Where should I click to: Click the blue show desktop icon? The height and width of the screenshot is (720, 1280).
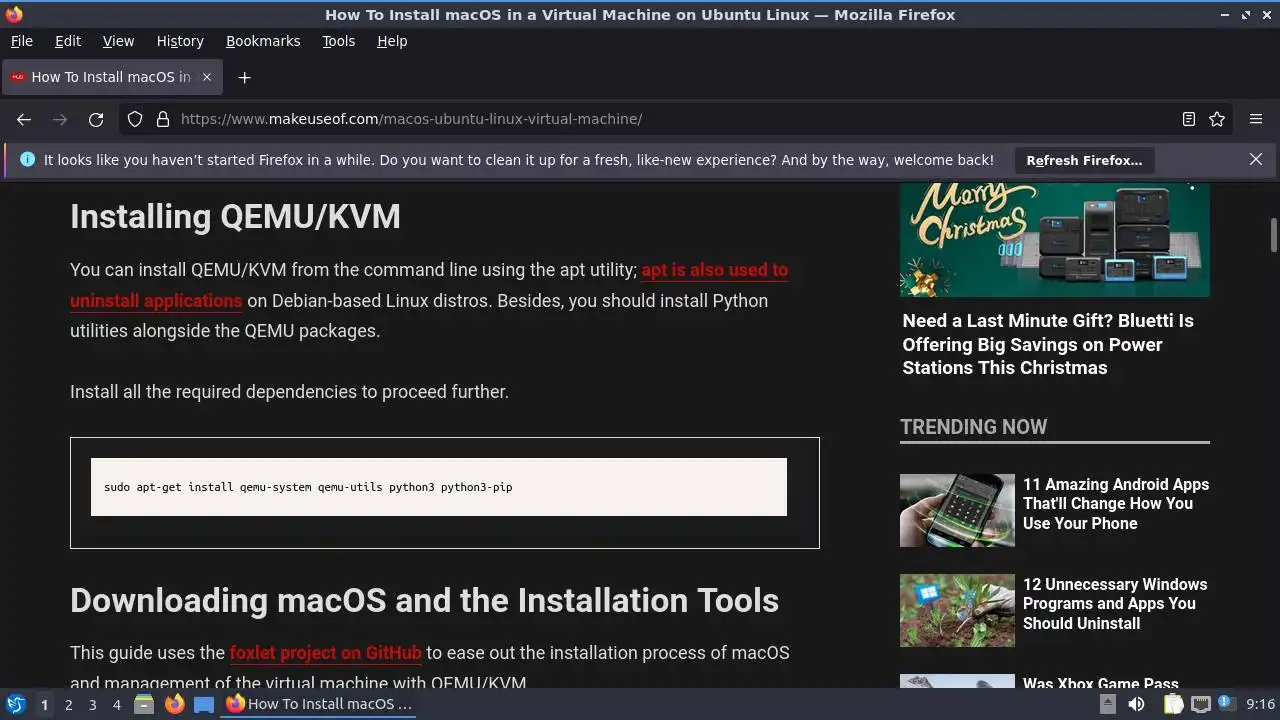(x=204, y=704)
